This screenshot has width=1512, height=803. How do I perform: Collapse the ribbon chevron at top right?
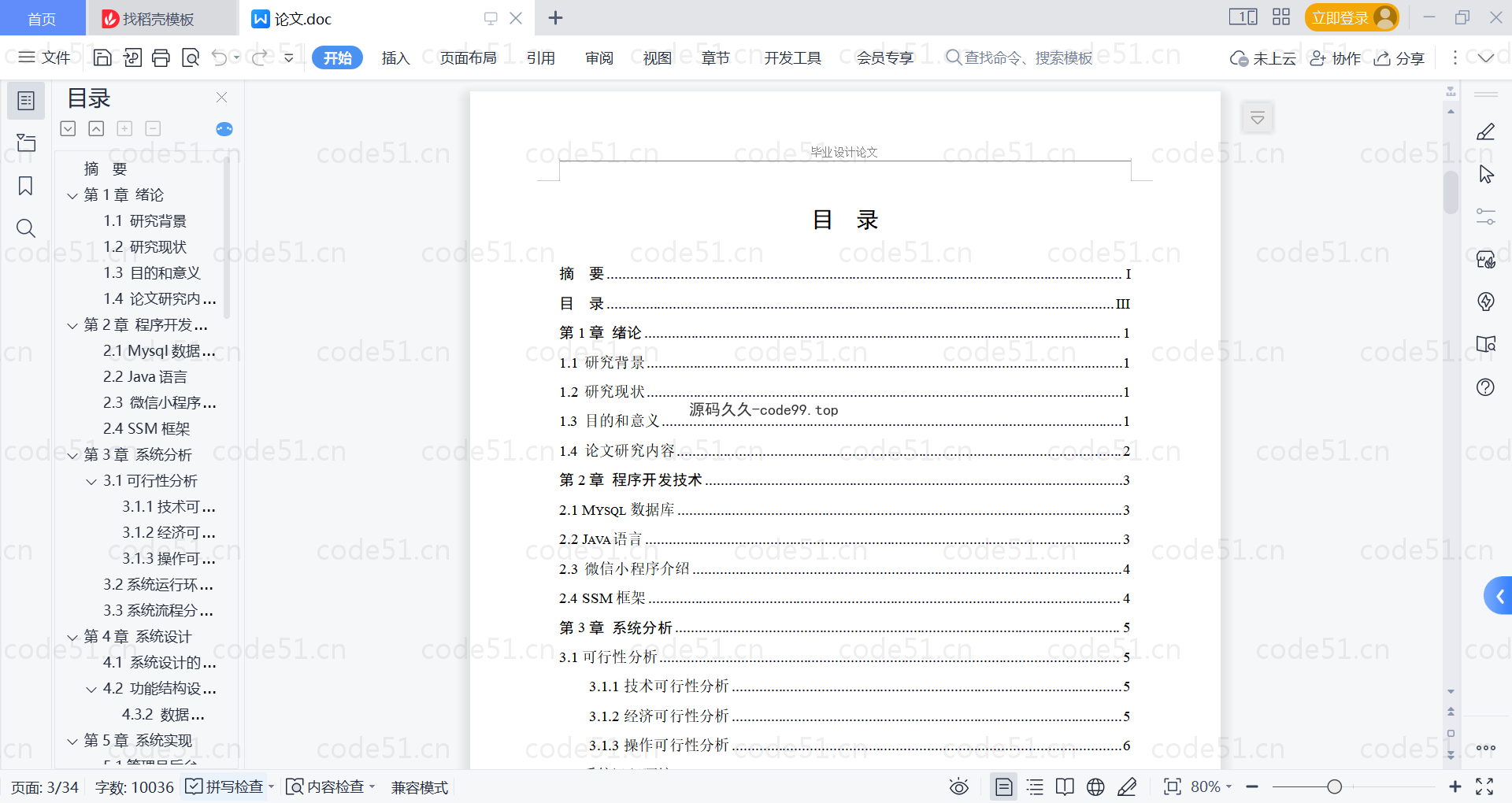[1486, 57]
